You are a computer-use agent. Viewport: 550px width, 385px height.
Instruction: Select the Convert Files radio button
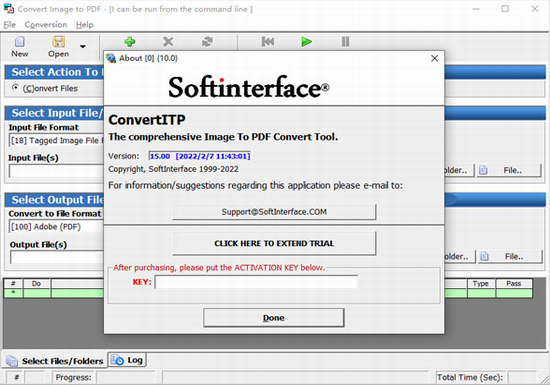(15, 88)
